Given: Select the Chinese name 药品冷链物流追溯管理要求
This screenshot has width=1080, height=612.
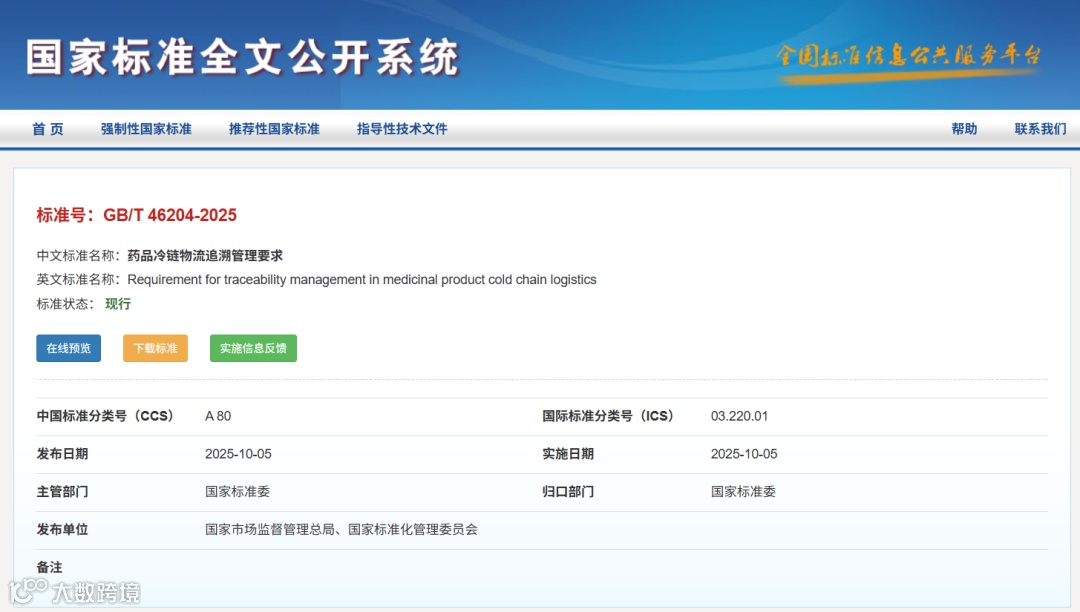Looking at the screenshot, I should [x=205, y=256].
